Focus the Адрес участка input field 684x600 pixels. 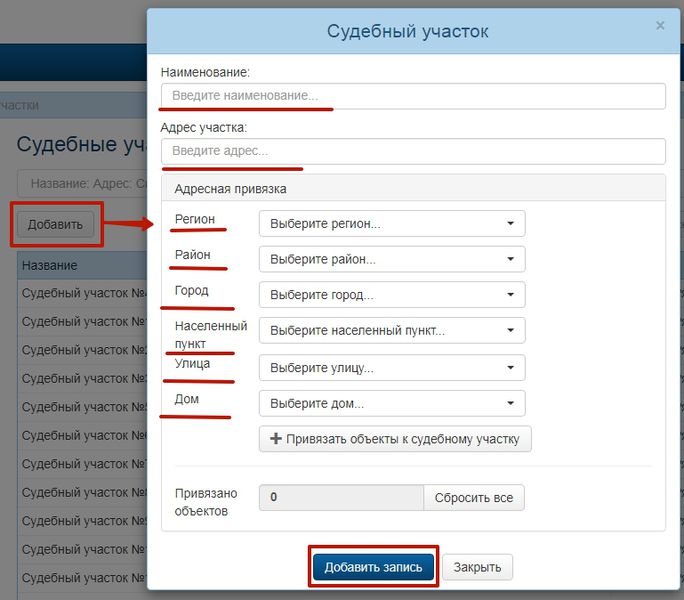click(413, 151)
